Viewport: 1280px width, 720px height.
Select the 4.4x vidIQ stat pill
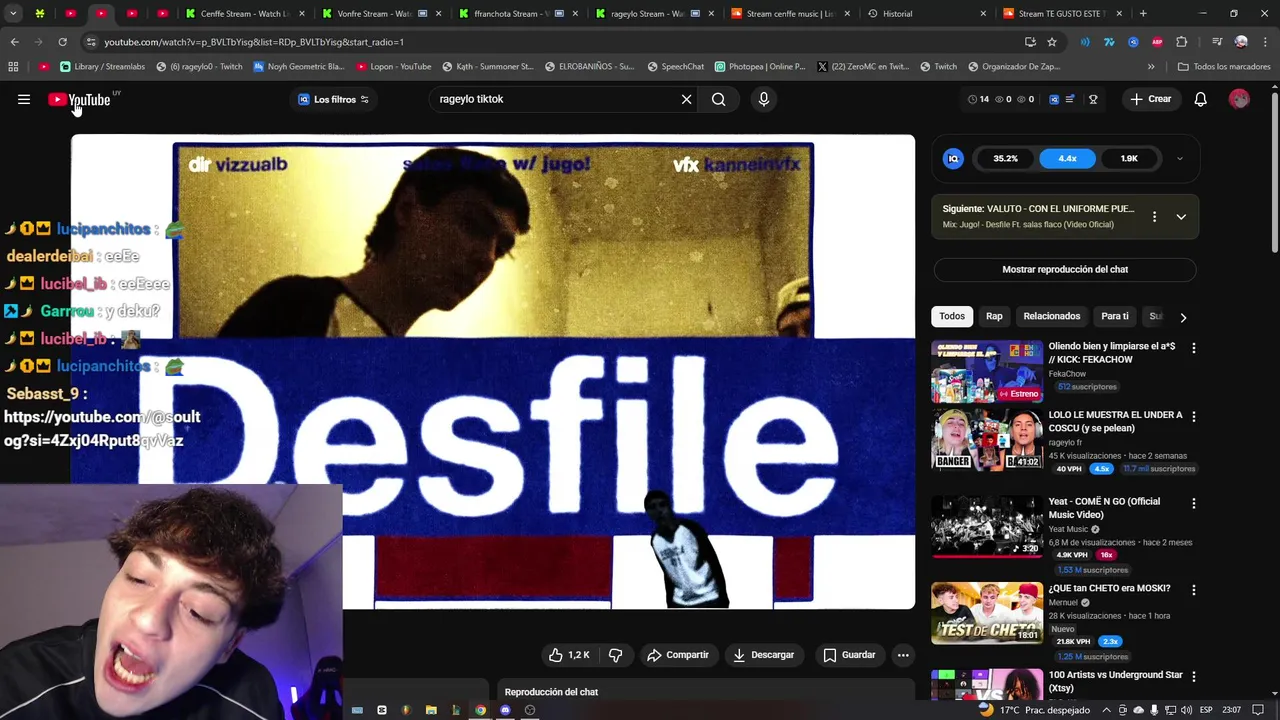1067,158
